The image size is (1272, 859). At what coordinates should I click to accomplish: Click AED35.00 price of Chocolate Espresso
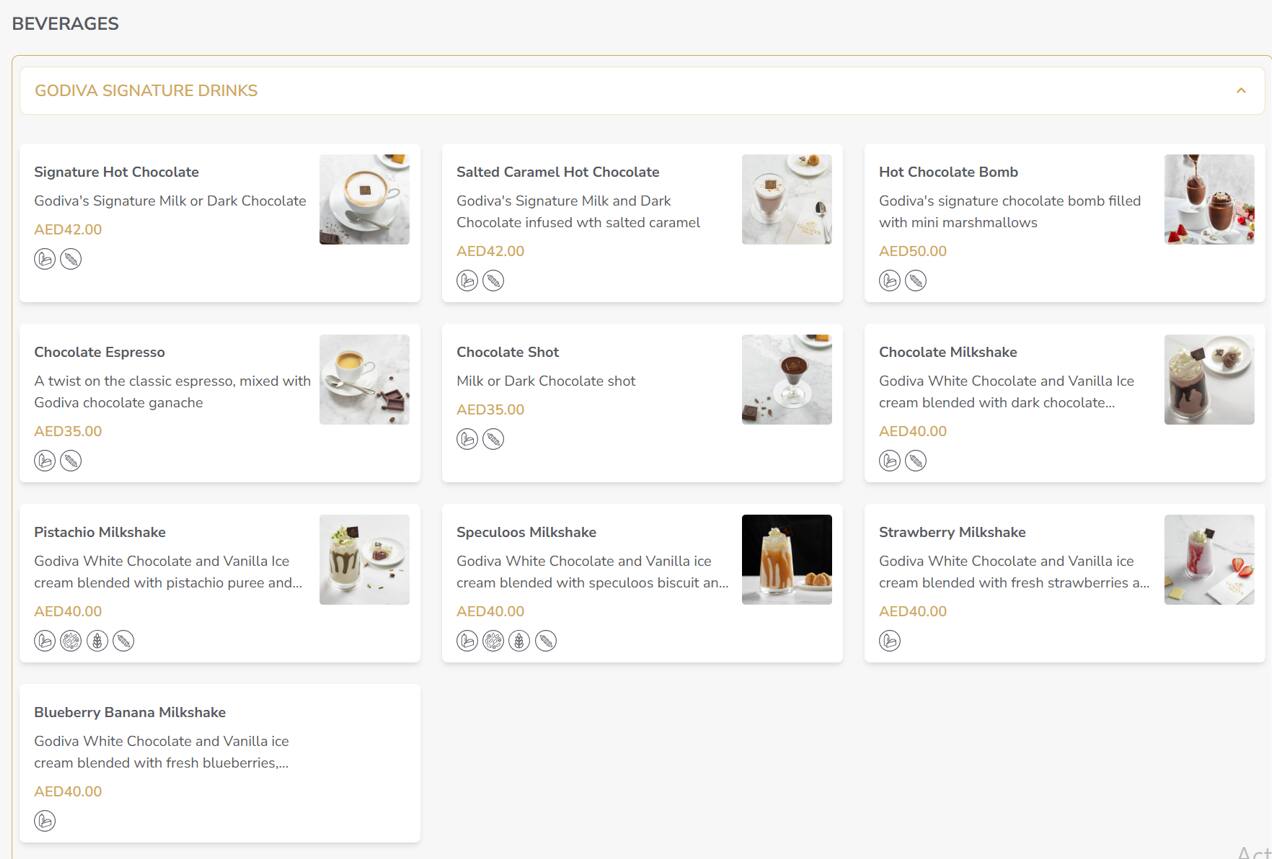[68, 431]
